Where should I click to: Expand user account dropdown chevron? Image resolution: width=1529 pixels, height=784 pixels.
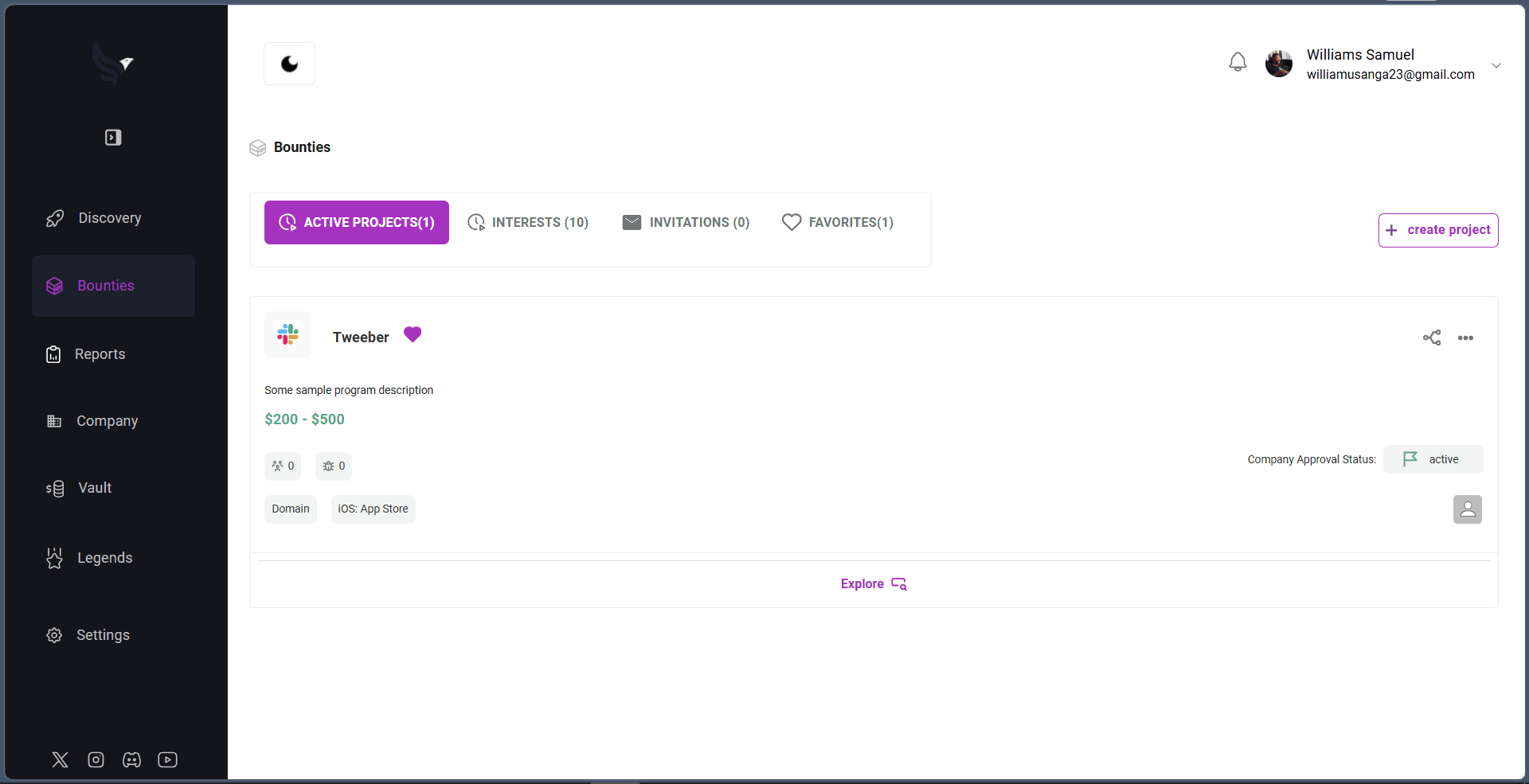pyautogui.click(x=1496, y=65)
